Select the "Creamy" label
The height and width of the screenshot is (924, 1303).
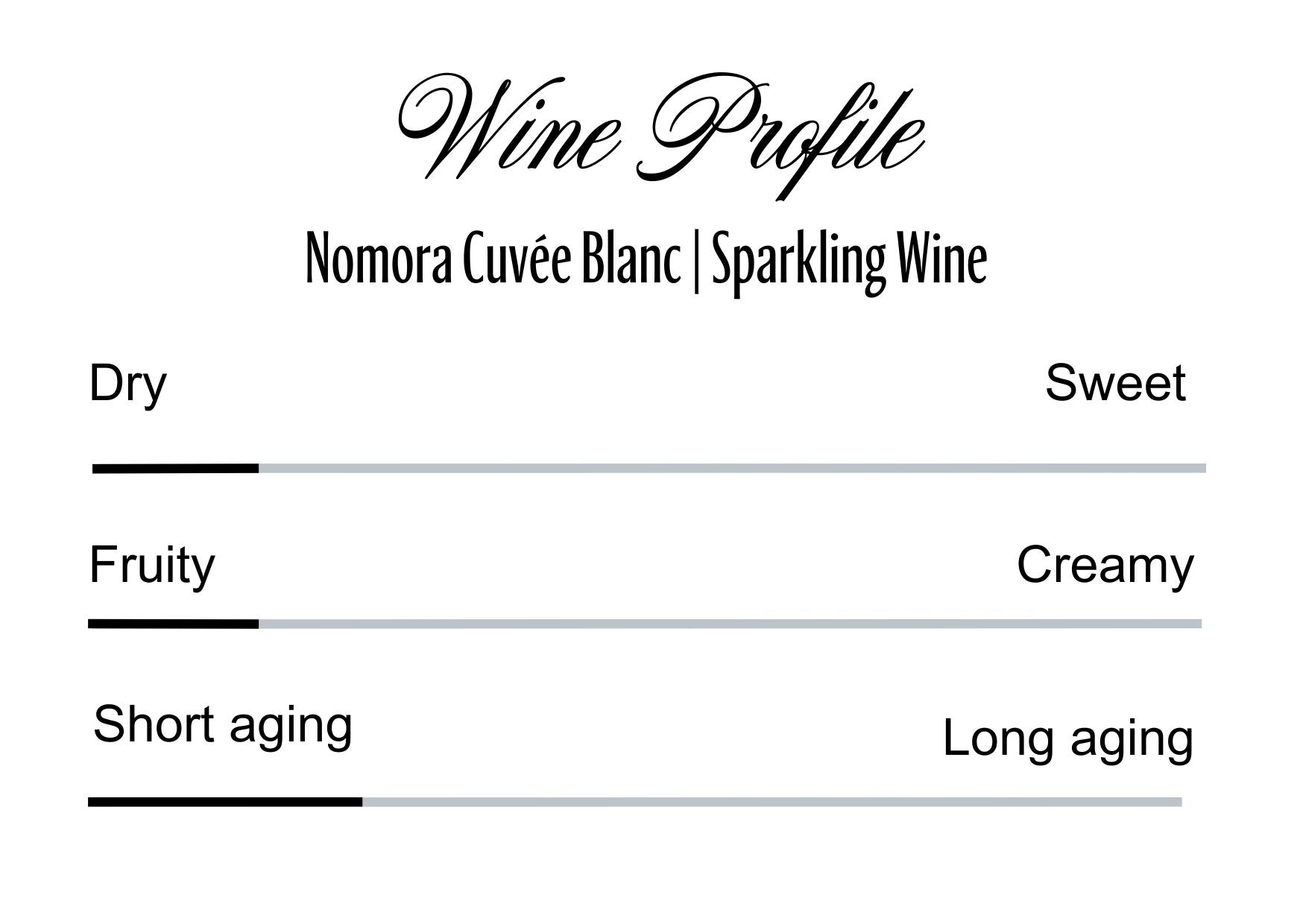[x=1105, y=566]
